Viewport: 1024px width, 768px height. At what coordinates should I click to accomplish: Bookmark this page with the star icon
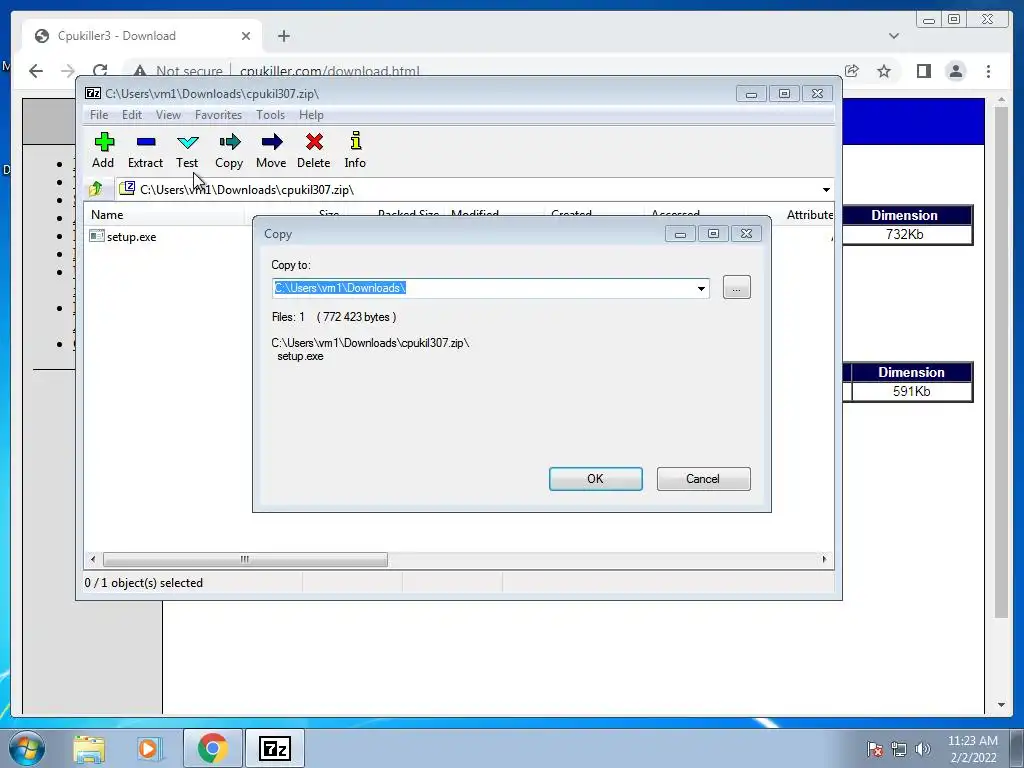tap(884, 71)
